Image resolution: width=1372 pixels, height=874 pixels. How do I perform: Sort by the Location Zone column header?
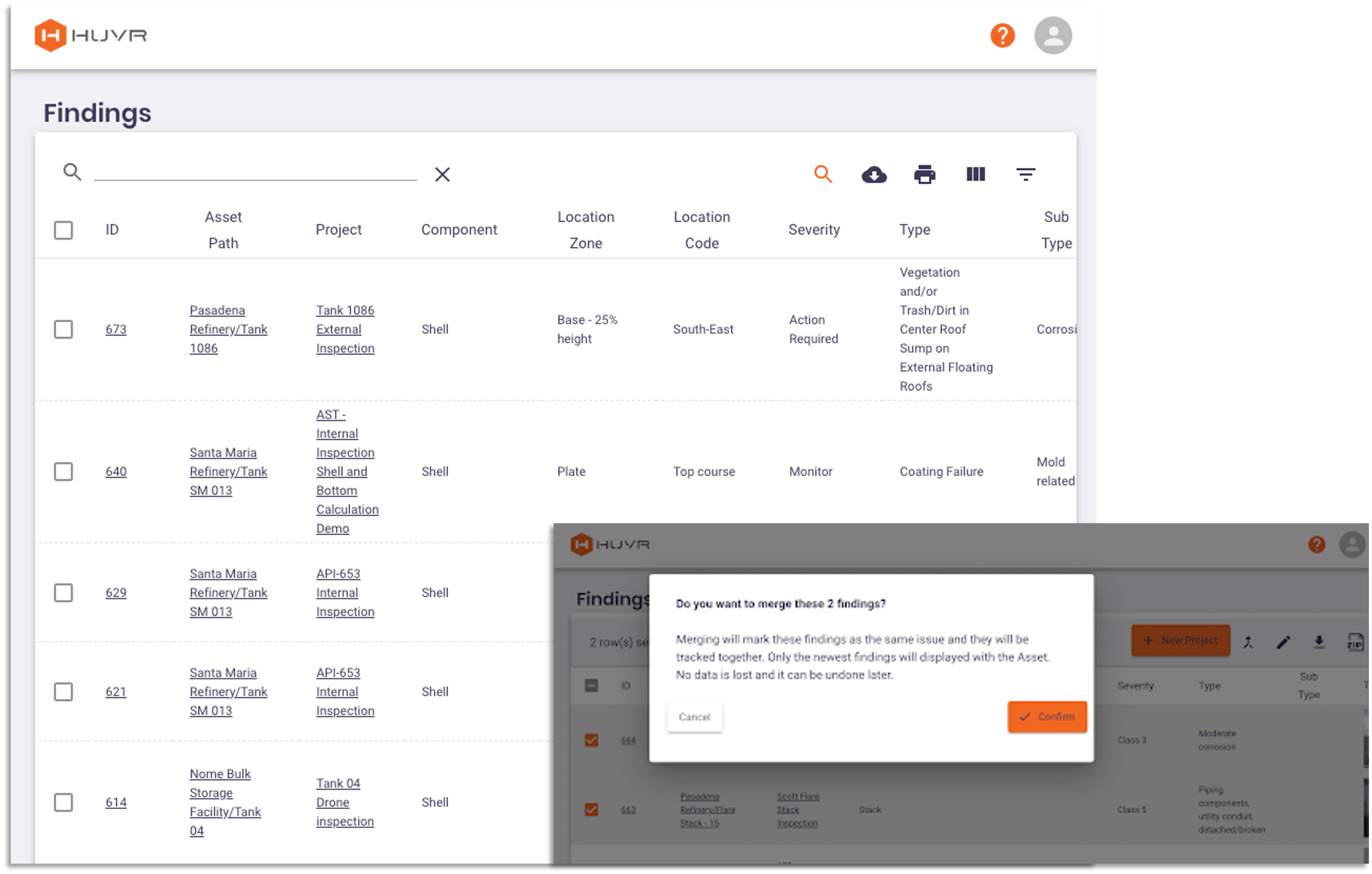click(x=586, y=230)
